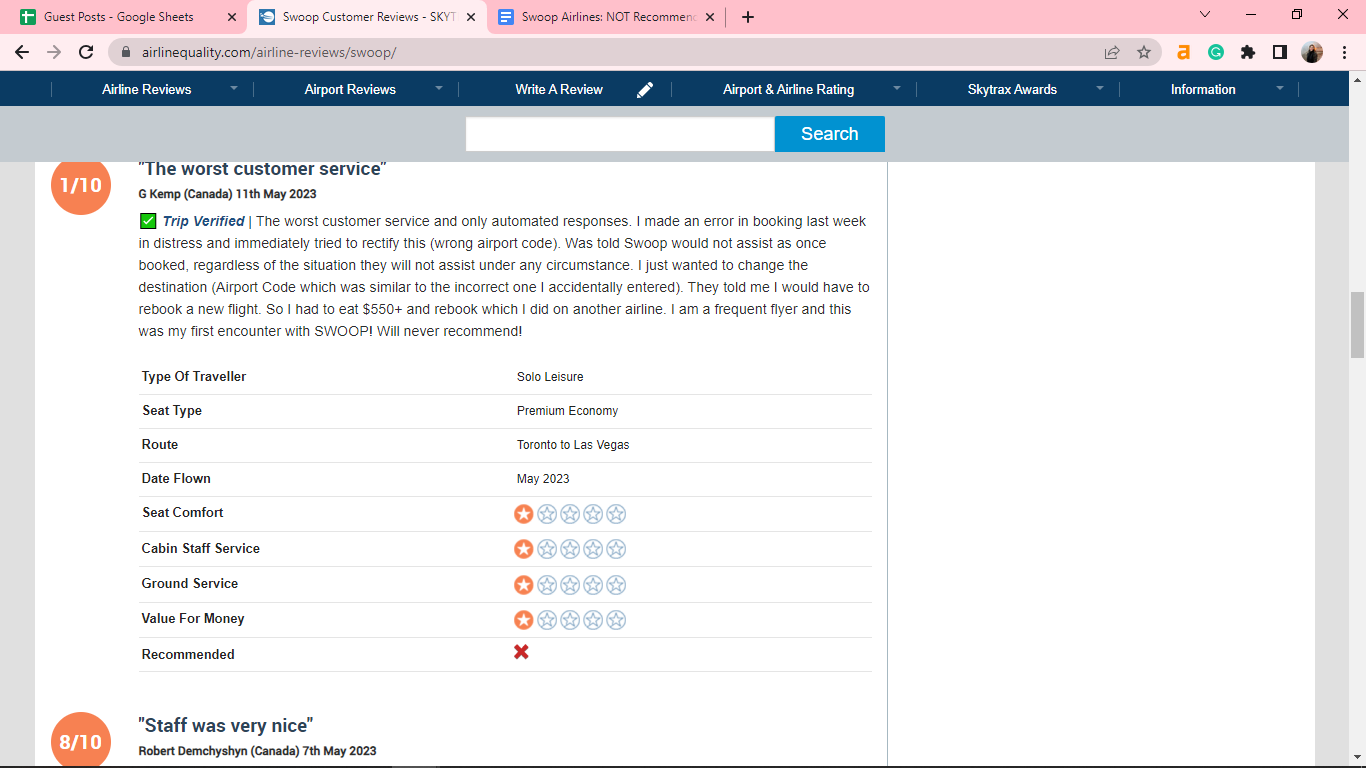Image resolution: width=1366 pixels, height=768 pixels.
Task: Click the Solo Leisure traveller value
Action: point(550,377)
